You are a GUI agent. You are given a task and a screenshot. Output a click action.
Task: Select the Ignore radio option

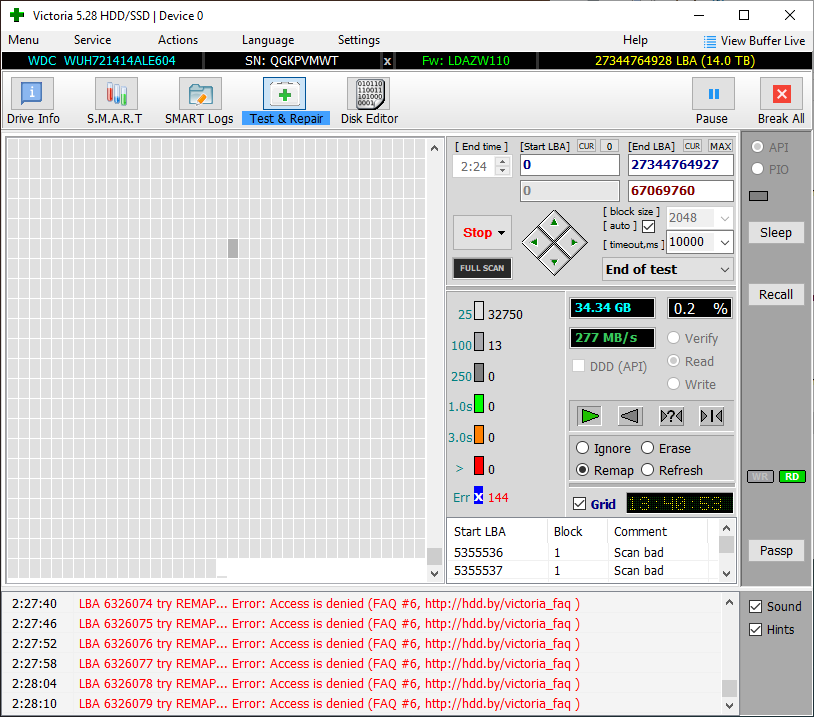click(582, 448)
